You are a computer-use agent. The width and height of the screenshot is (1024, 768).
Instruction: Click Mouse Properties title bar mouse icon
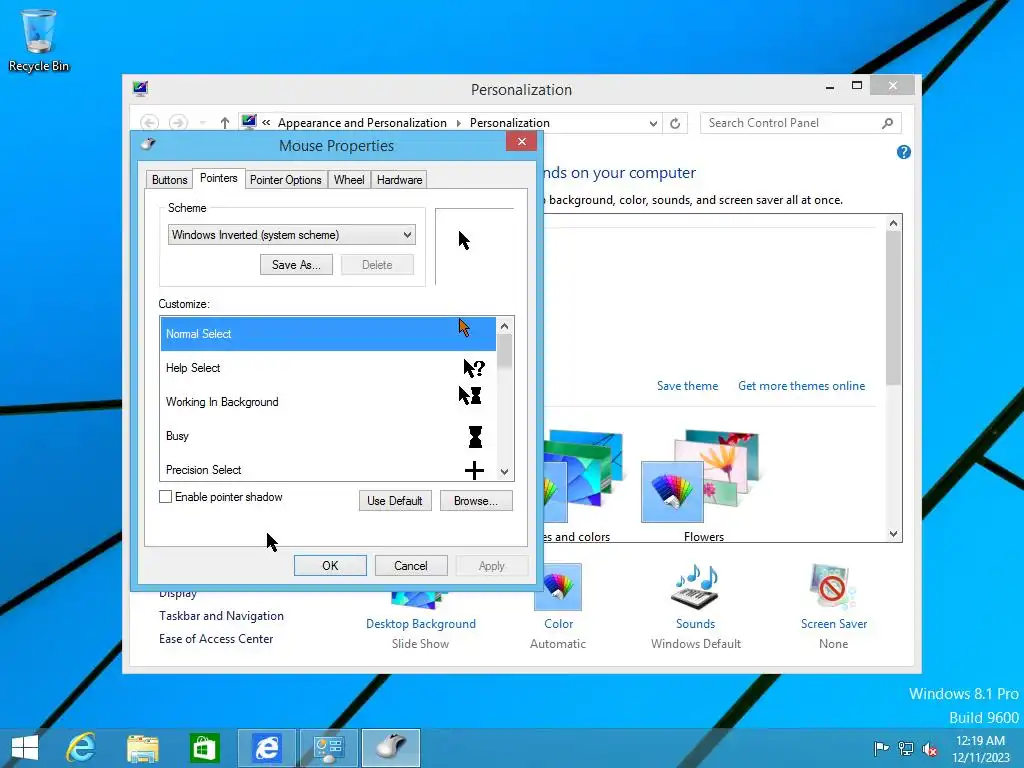pos(148,144)
